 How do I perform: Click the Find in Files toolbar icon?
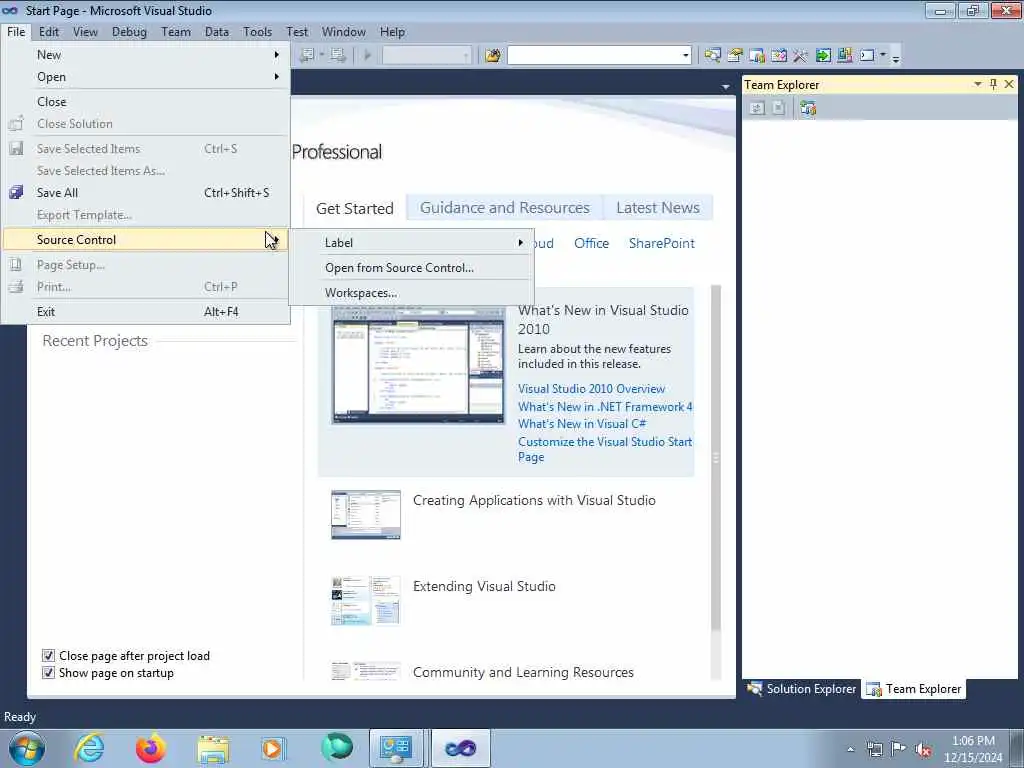[x=493, y=56]
